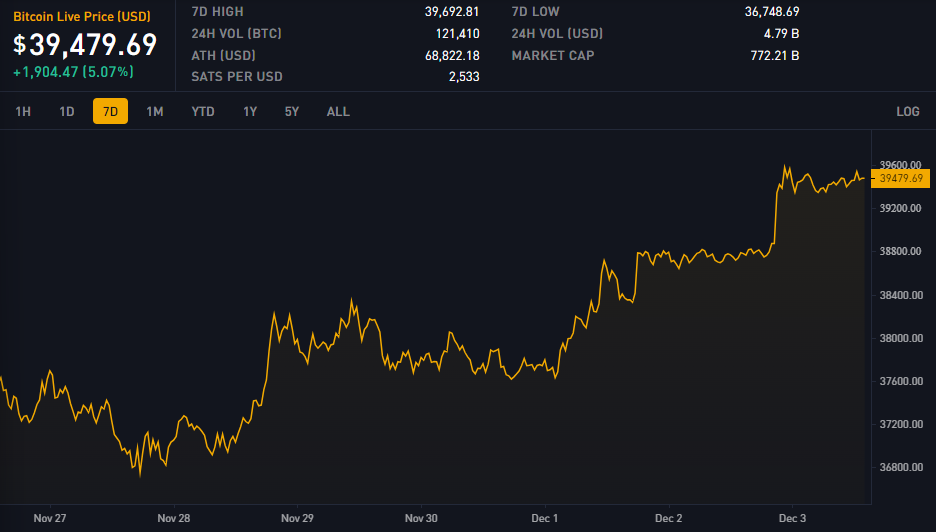Screen dimensions: 936x532
Task: Switch chart to 1D range
Action: tap(67, 112)
